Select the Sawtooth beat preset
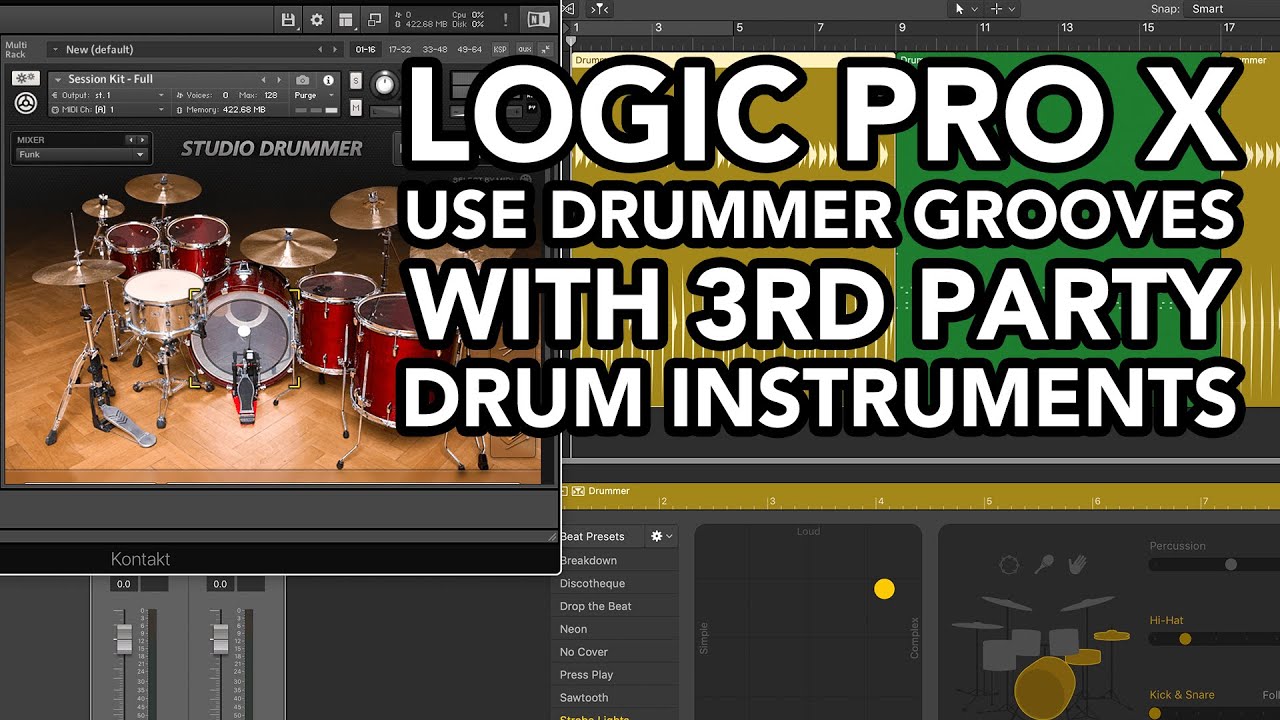1280x720 pixels. pos(584,698)
